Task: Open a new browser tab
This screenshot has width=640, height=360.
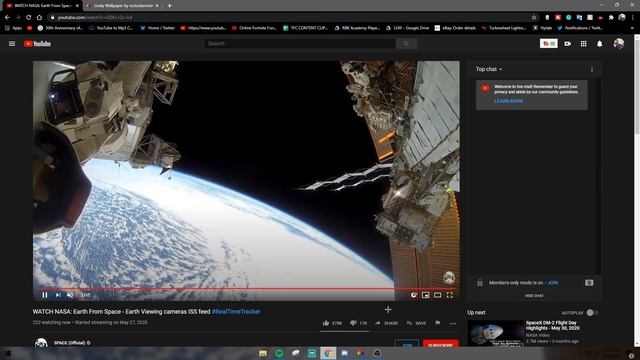Action: (169, 6)
